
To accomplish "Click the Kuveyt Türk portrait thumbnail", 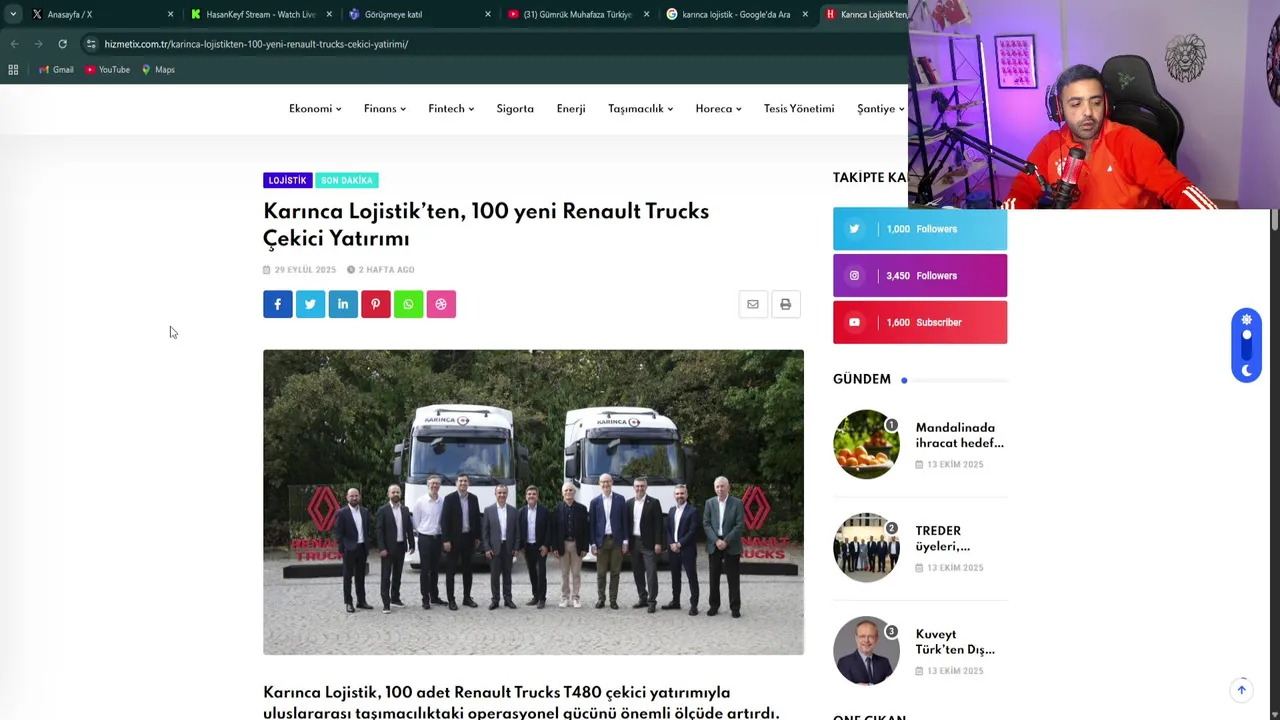I will pos(866,651).
